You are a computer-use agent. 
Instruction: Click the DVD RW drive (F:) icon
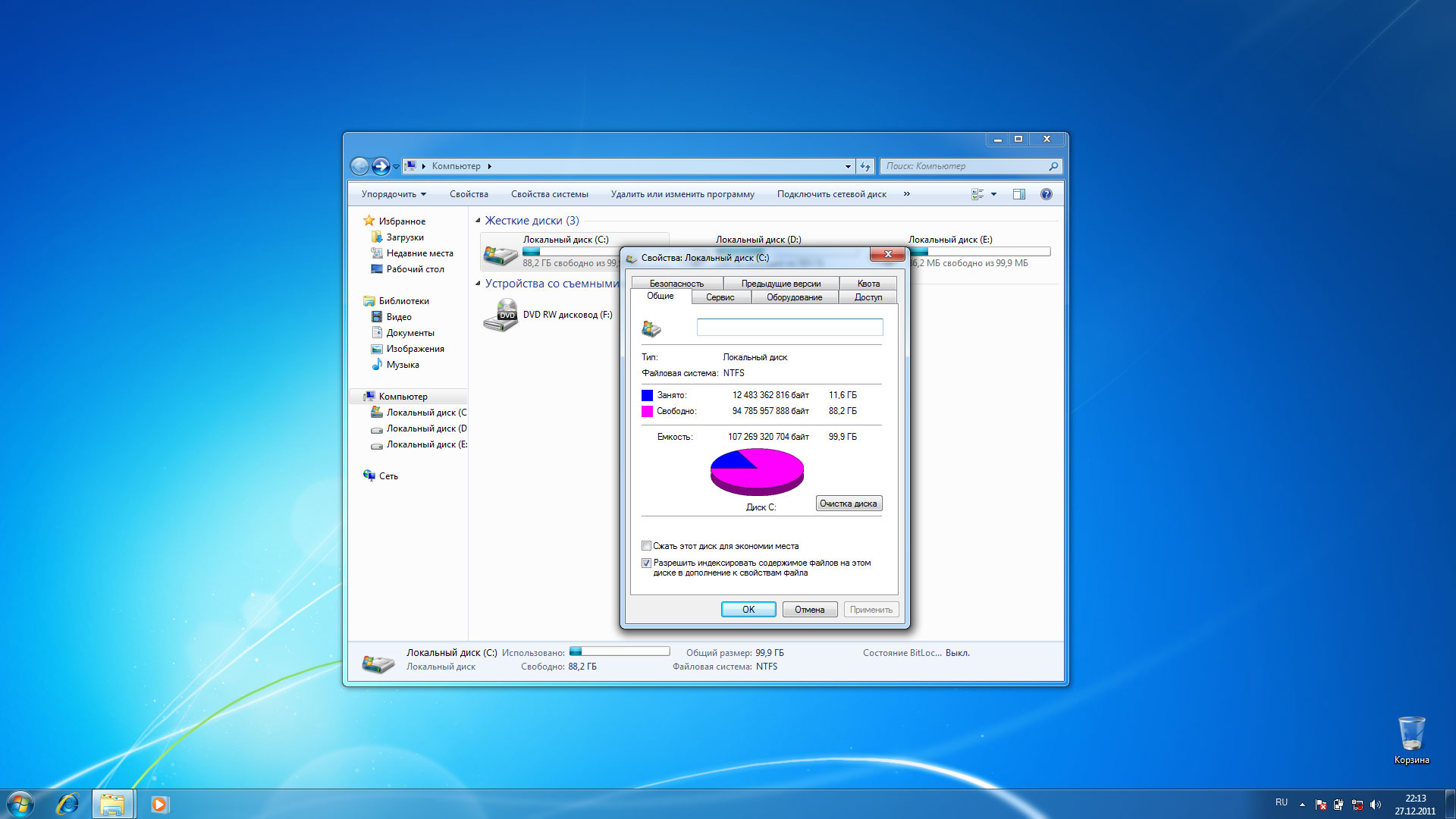[500, 315]
